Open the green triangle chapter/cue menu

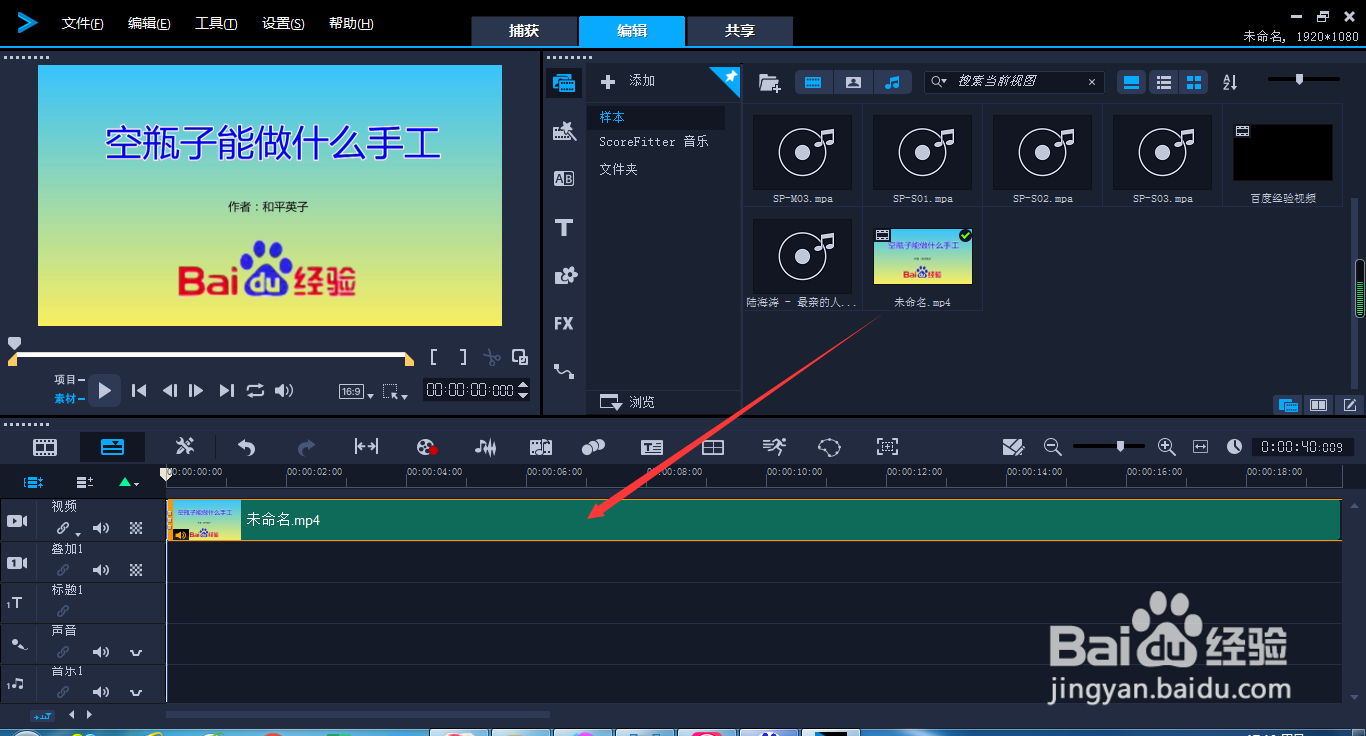click(x=129, y=482)
